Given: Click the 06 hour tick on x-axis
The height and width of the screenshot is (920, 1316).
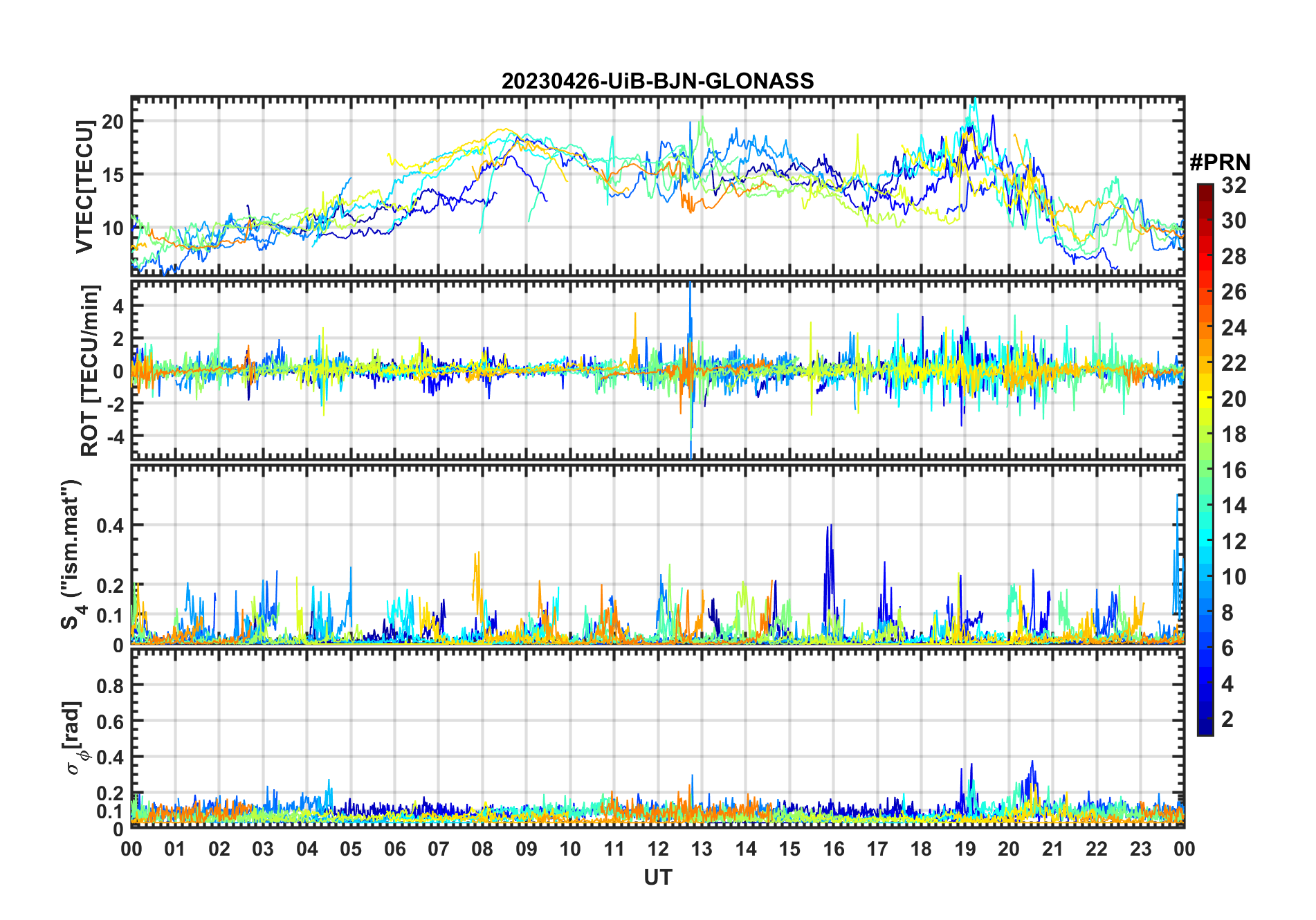Looking at the screenshot, I should click(x=394, y=849).
